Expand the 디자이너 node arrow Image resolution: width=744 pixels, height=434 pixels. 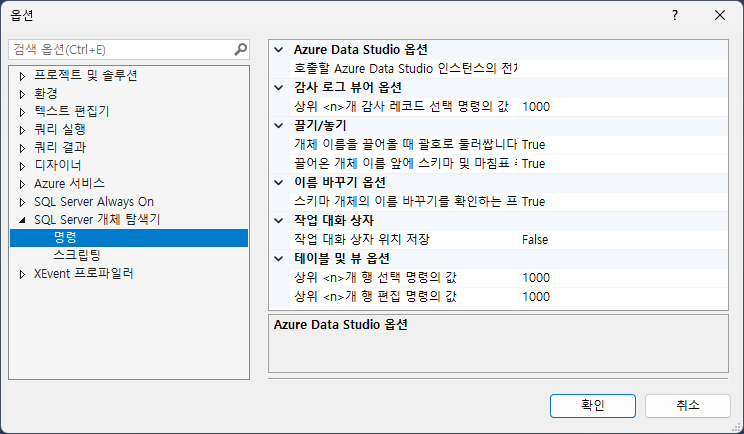(22, 166)
